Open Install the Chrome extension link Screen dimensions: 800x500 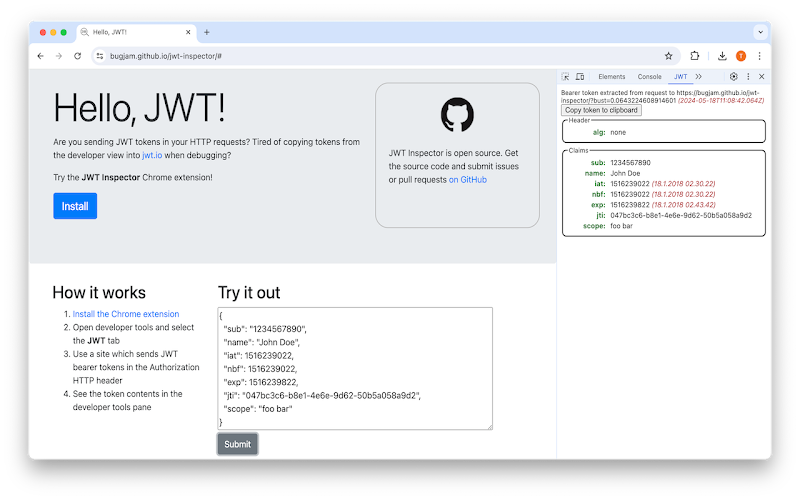(x=126, y=314)
